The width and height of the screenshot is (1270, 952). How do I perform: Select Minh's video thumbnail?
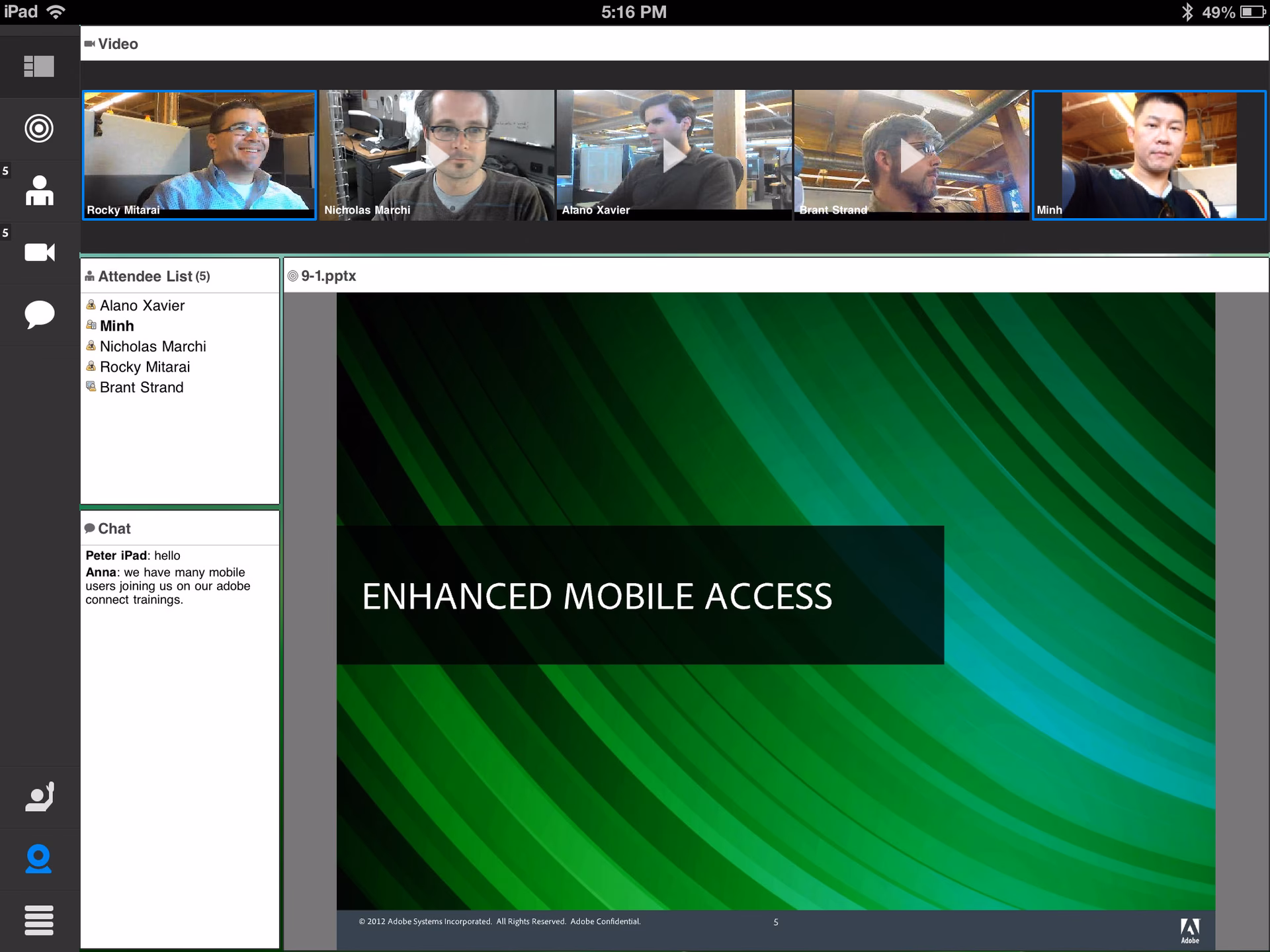tap(1149, 155)
